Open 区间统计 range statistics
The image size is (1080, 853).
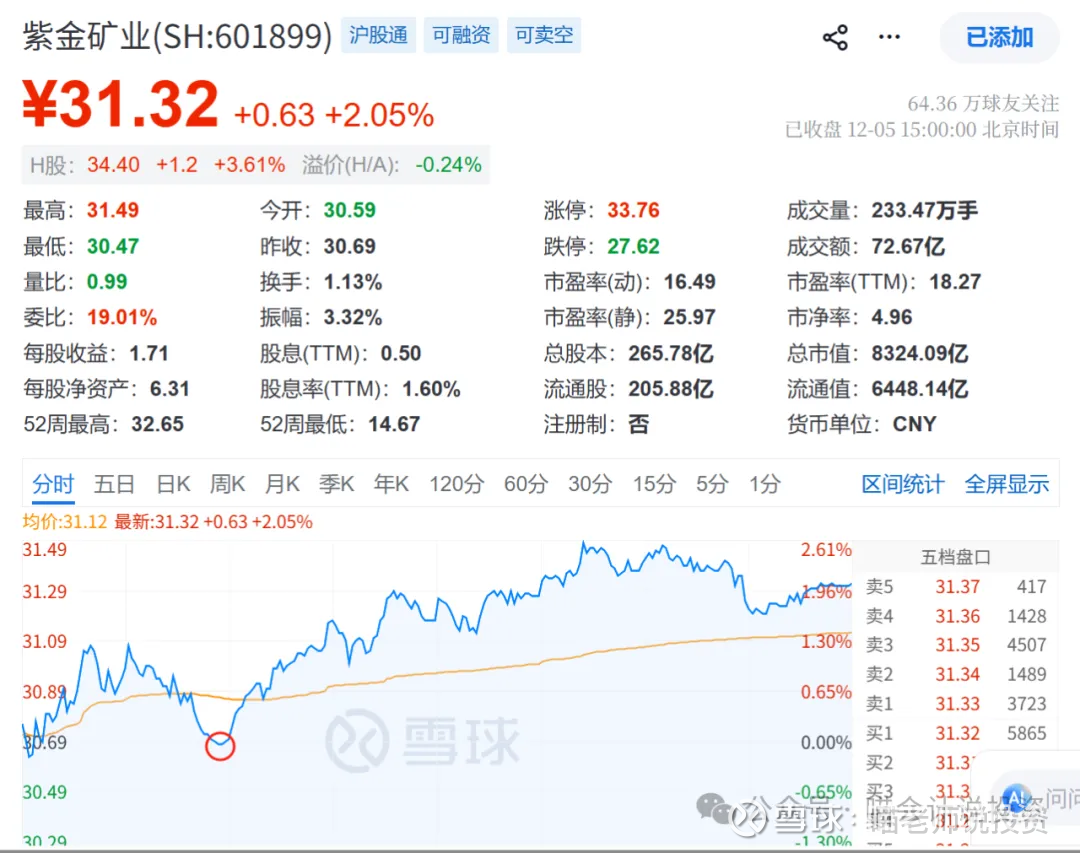(x=902, y=485)
